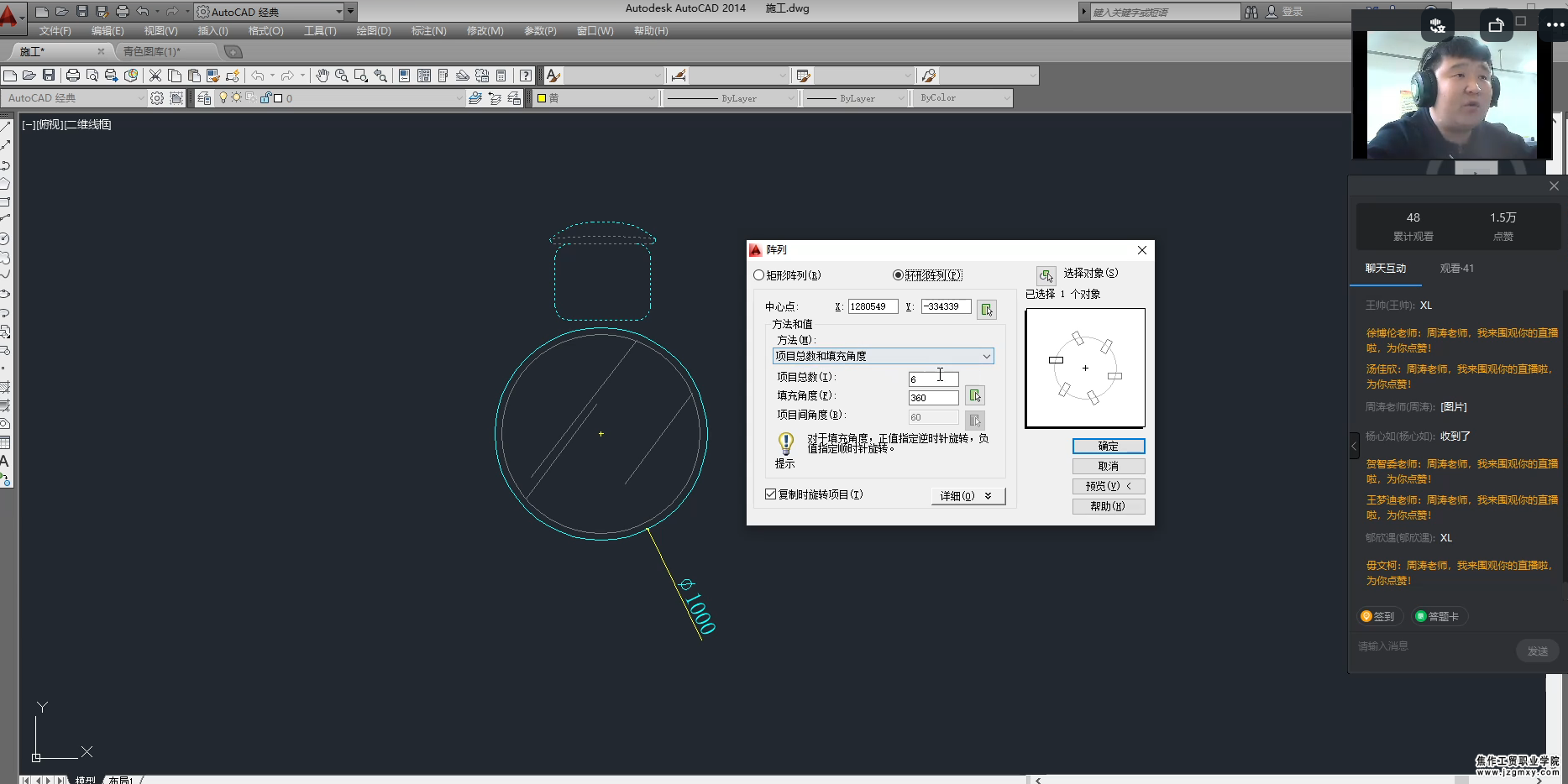Open the Layer Properties Manager icon
The width and height of the screenshot is (1568, 784).
[204, 98]
